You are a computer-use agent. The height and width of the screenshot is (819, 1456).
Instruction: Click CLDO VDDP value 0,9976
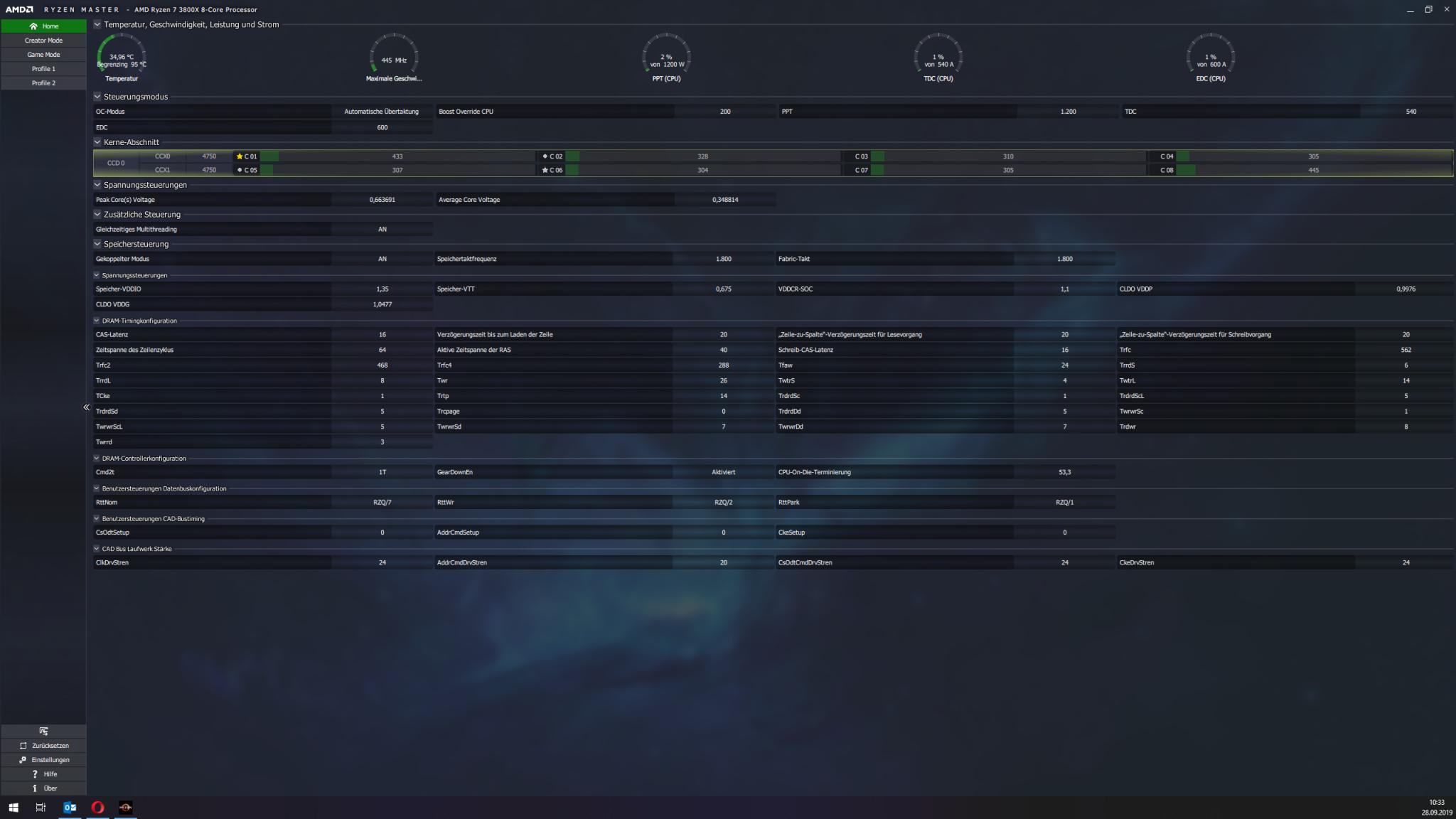[1406, 289]
